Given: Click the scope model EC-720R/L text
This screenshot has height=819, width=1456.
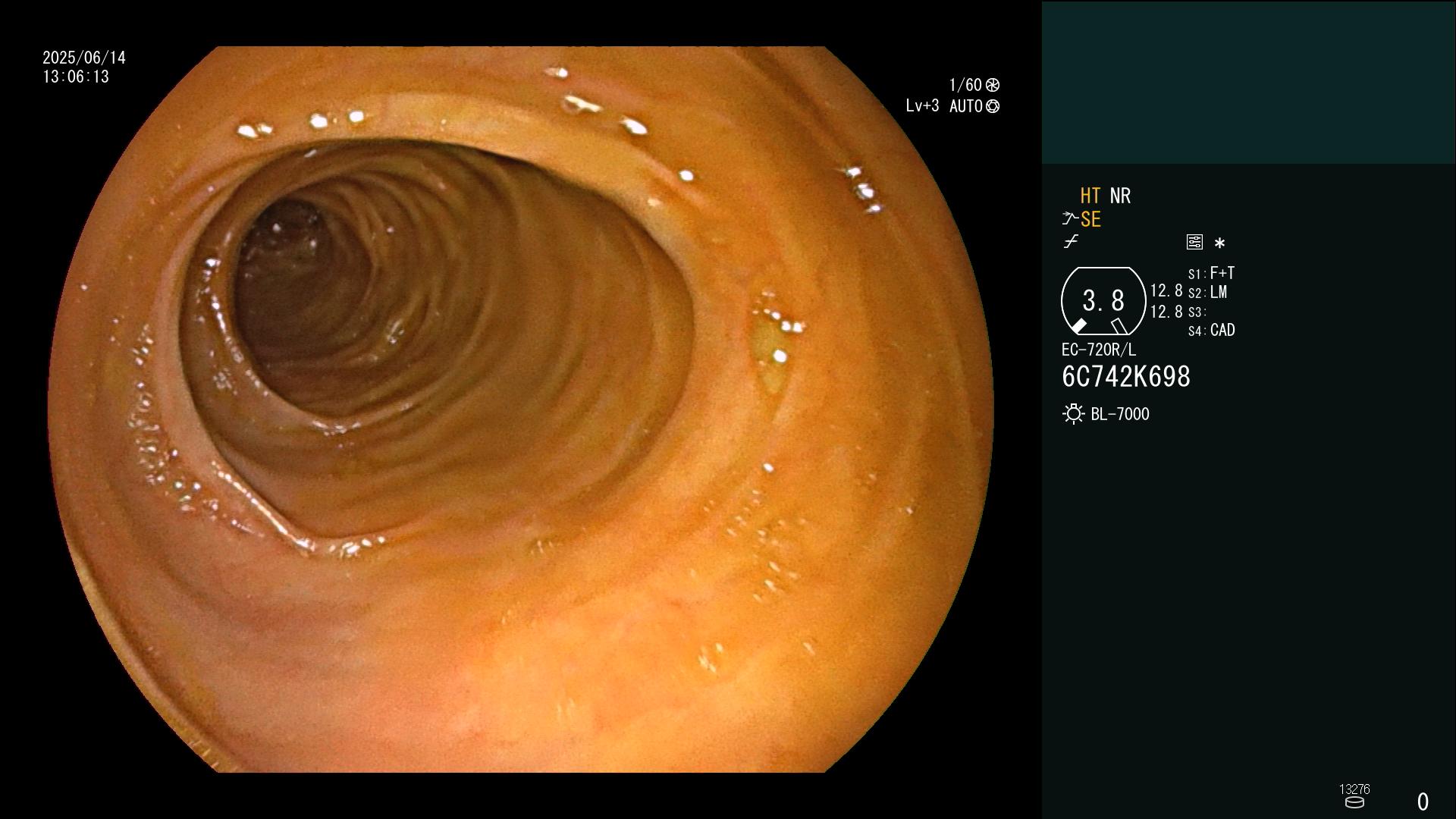Looking at the screenshot, I should coord(1099,350).
